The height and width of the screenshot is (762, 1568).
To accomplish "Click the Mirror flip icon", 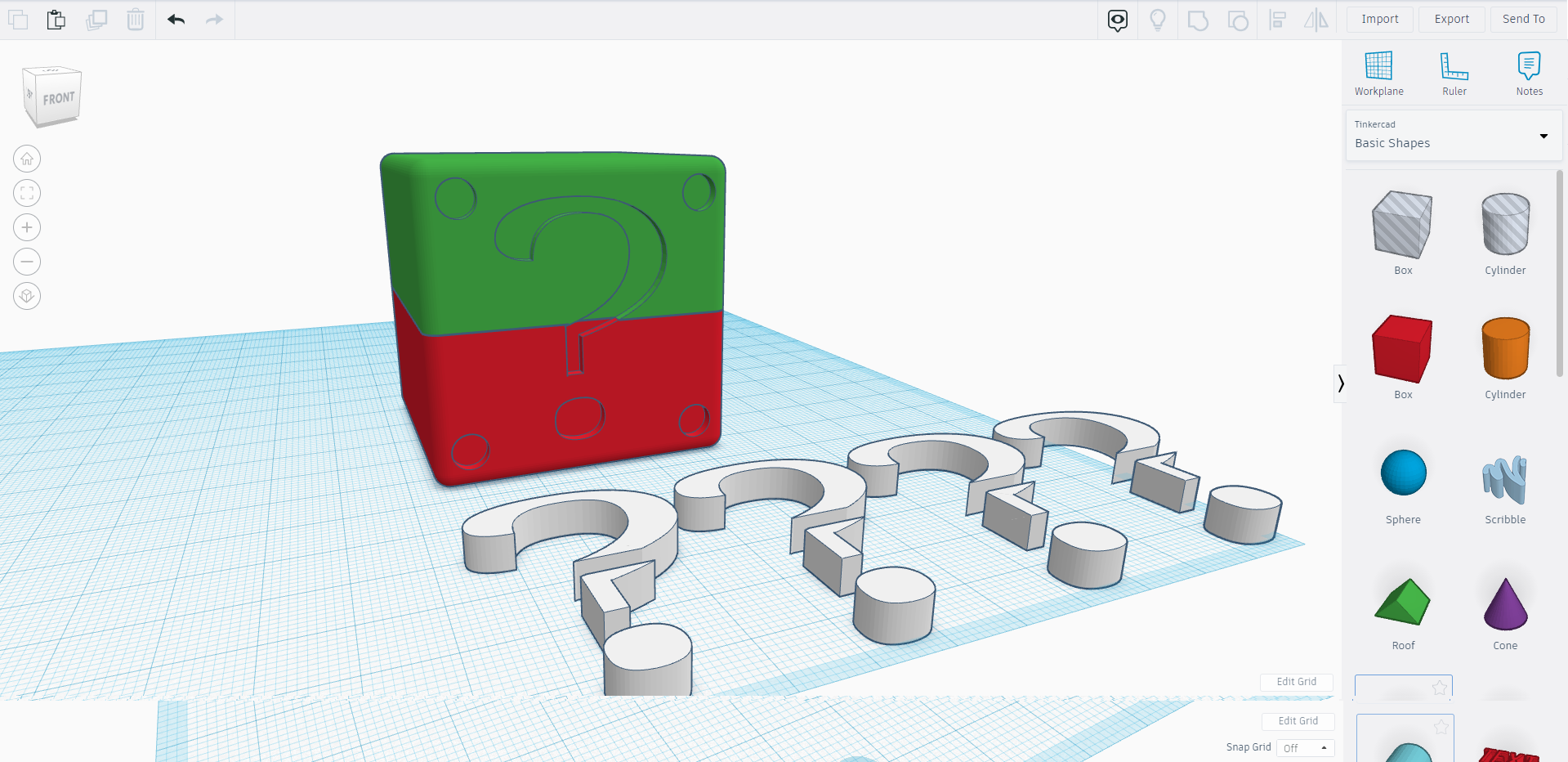I will pyautogui.click(x=1316, y=20).
